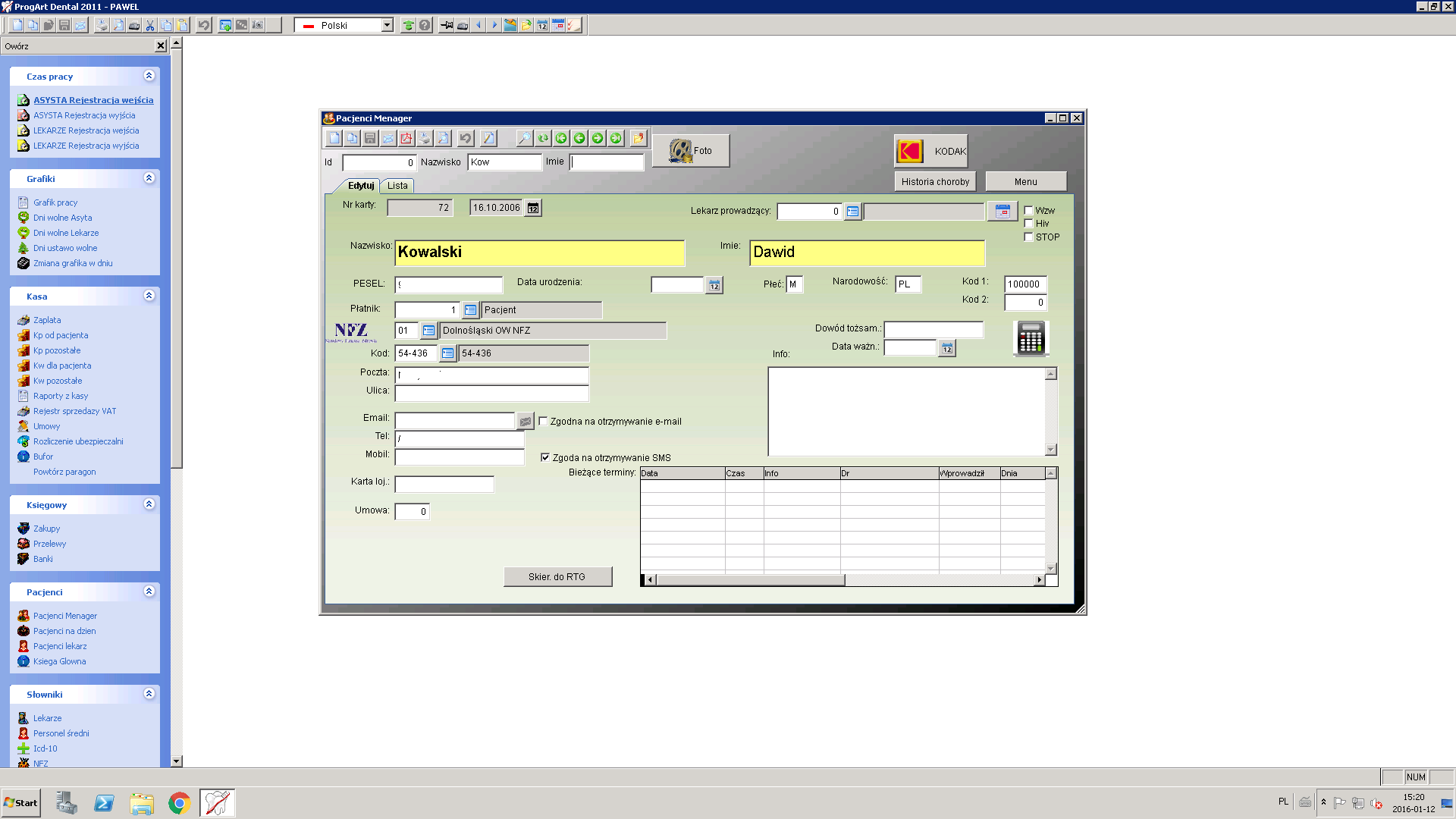Click the Historia choroby button
The height and width of the screenshot is (819, 1456).
935,182
